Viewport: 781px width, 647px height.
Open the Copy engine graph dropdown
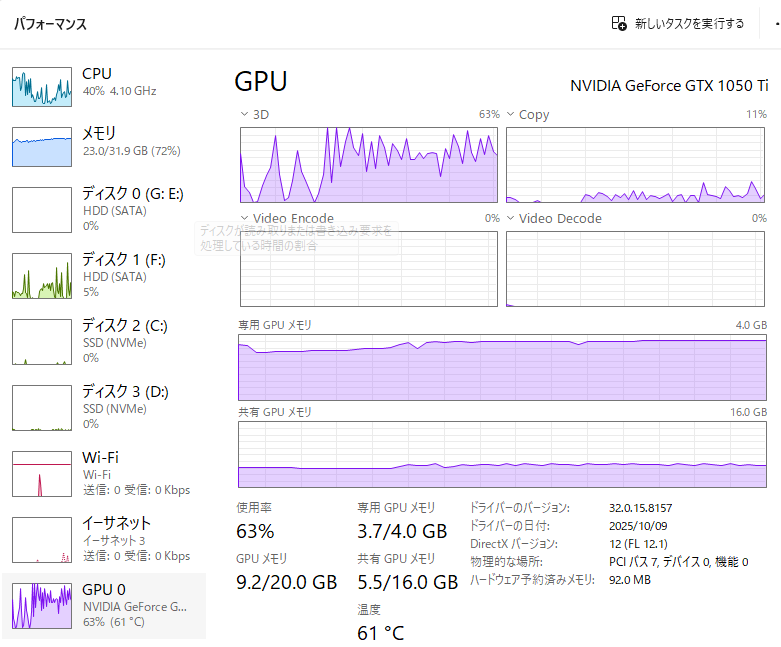coord(511,115)
